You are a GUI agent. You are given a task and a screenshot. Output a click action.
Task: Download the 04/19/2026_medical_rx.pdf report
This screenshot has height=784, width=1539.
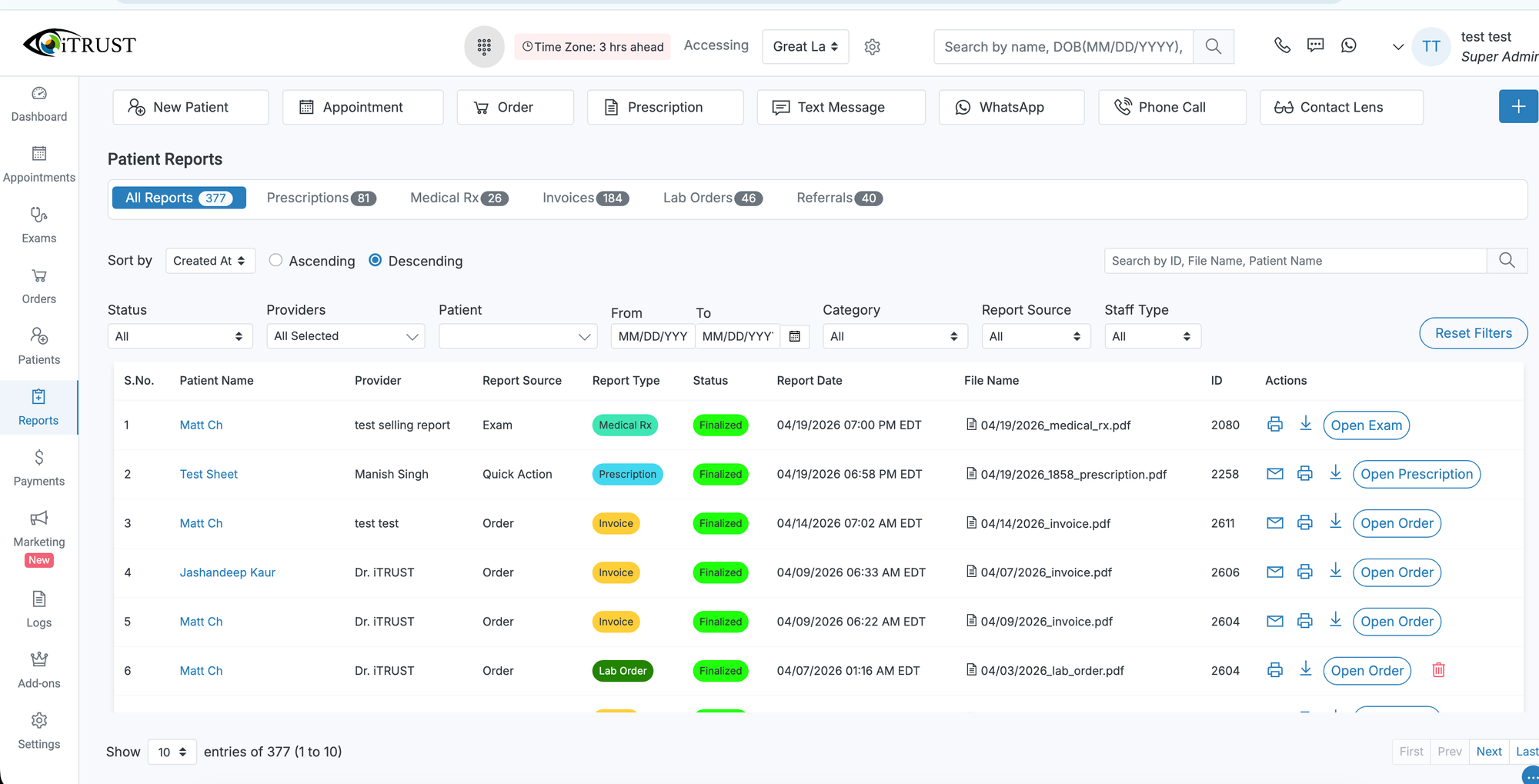coord(1305,424)
